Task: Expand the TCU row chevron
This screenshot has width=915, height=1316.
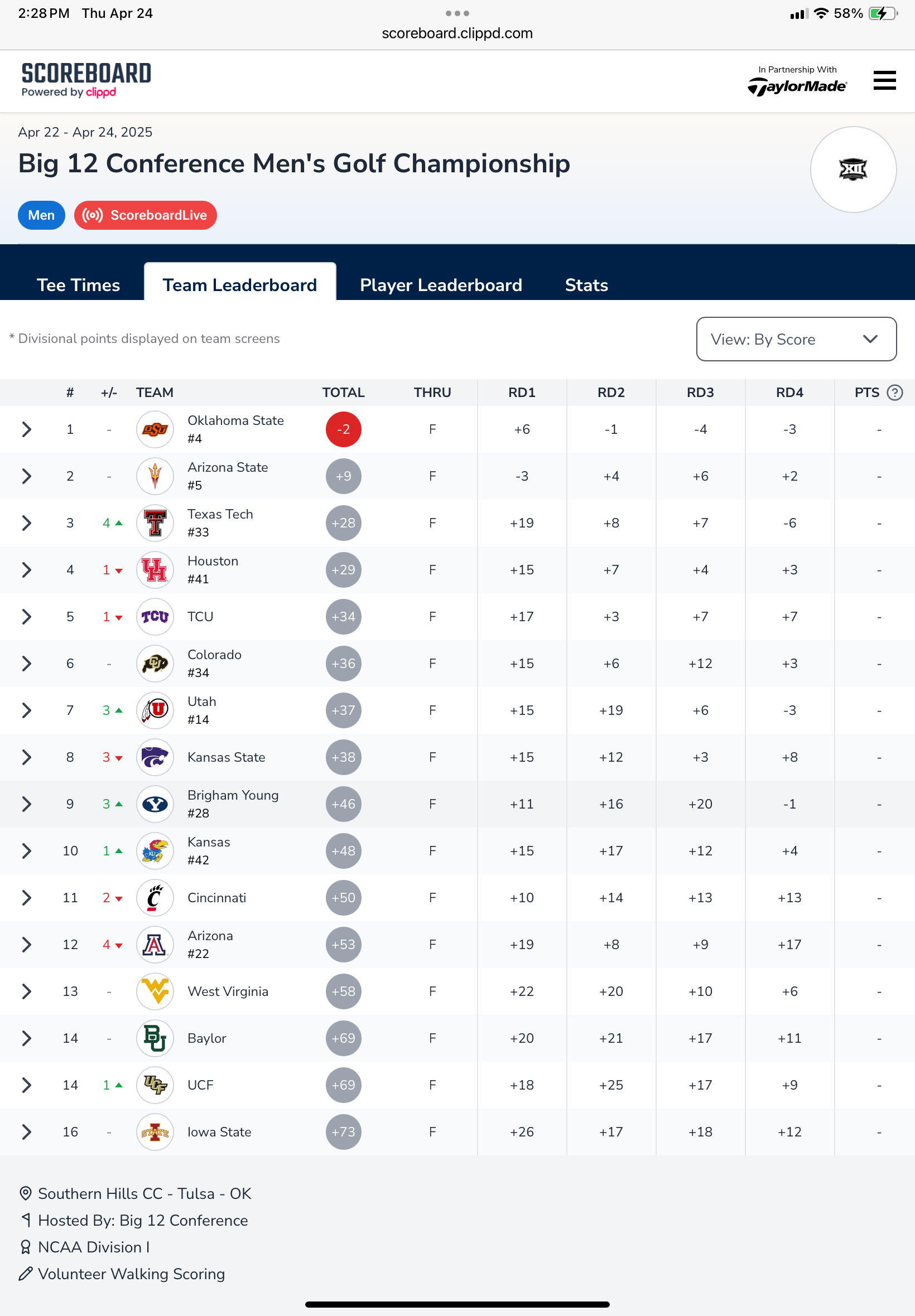Action: (x=26, y=617)
